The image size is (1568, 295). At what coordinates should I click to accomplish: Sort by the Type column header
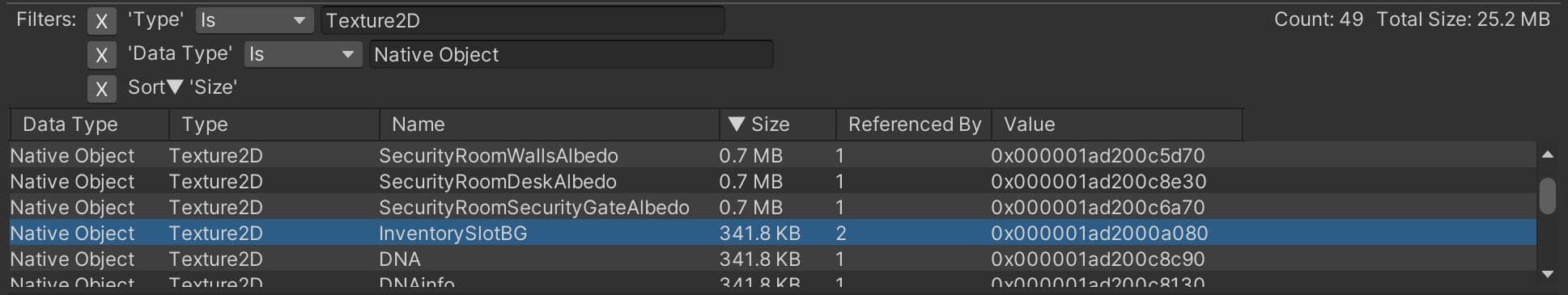[274, 124]
